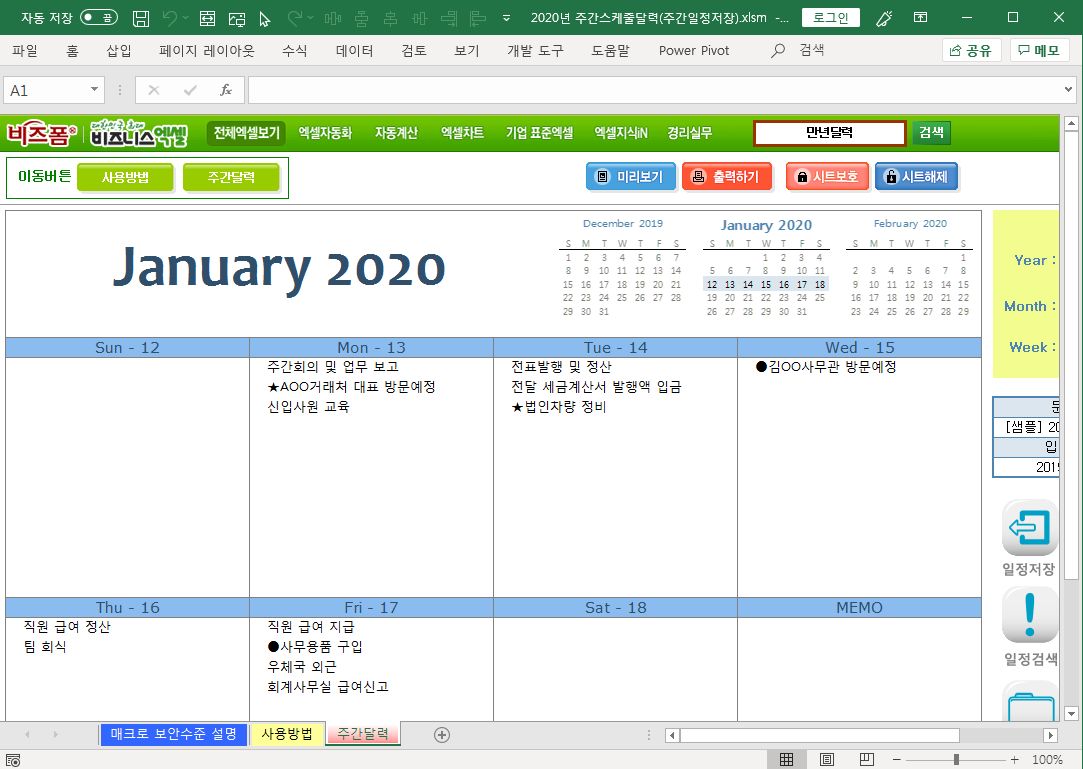Click the magnifier 검색 search icon in ribbon

tap(778, 50)
